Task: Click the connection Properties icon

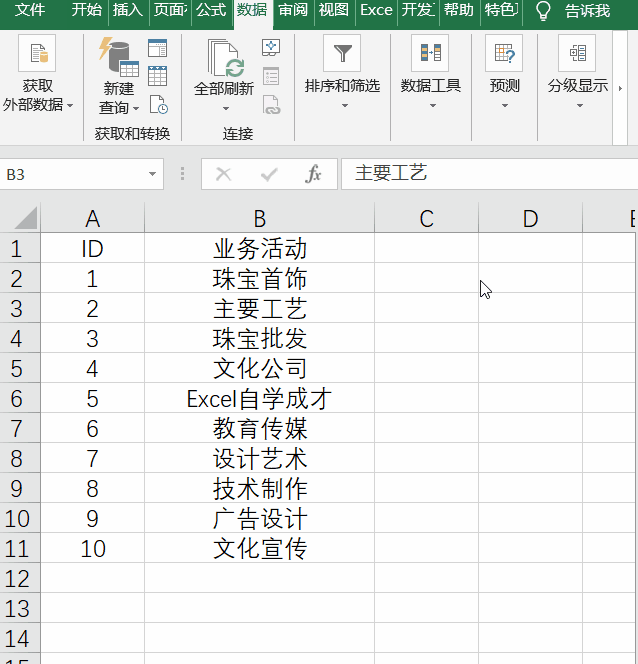Action: click(271, 77)
